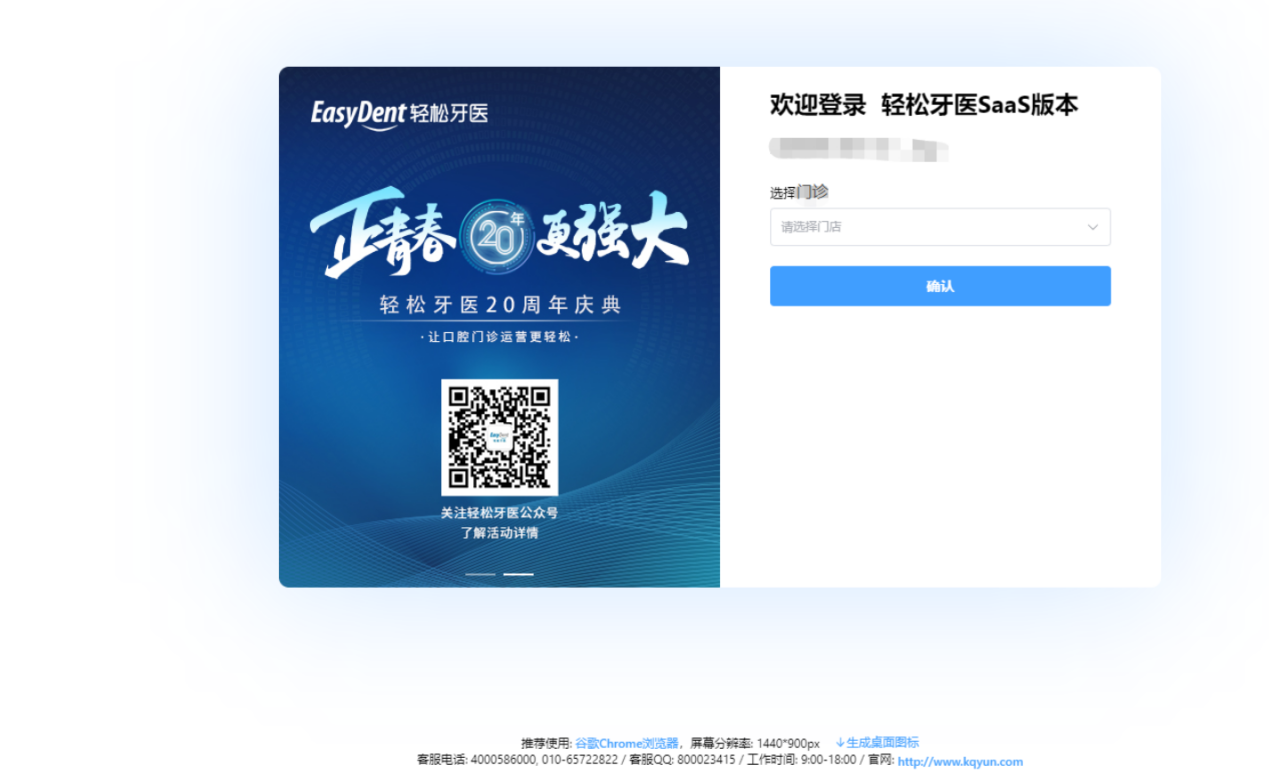This screenshot has width=1269, height=773.
Task: Click the customer service phone 4000586000 text
Action: tap(503, 760)
